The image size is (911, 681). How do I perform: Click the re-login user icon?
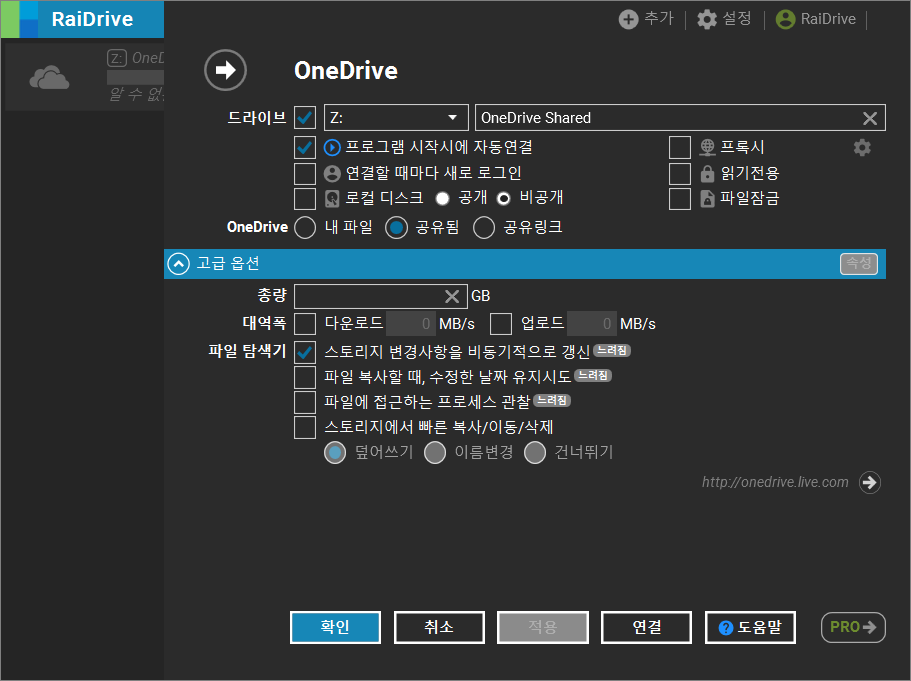pyautogui.click(x=332, y=173)
